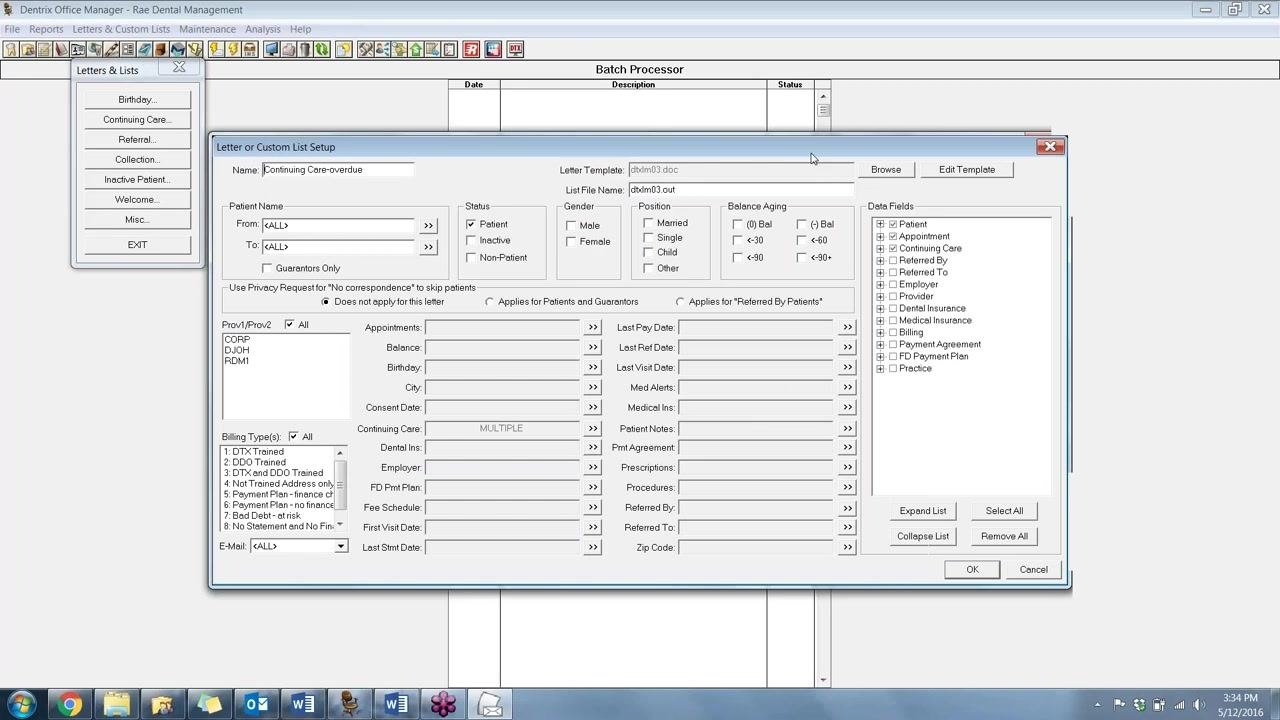Click the Browse button
1280x720 pixels.
click(886, 169)
